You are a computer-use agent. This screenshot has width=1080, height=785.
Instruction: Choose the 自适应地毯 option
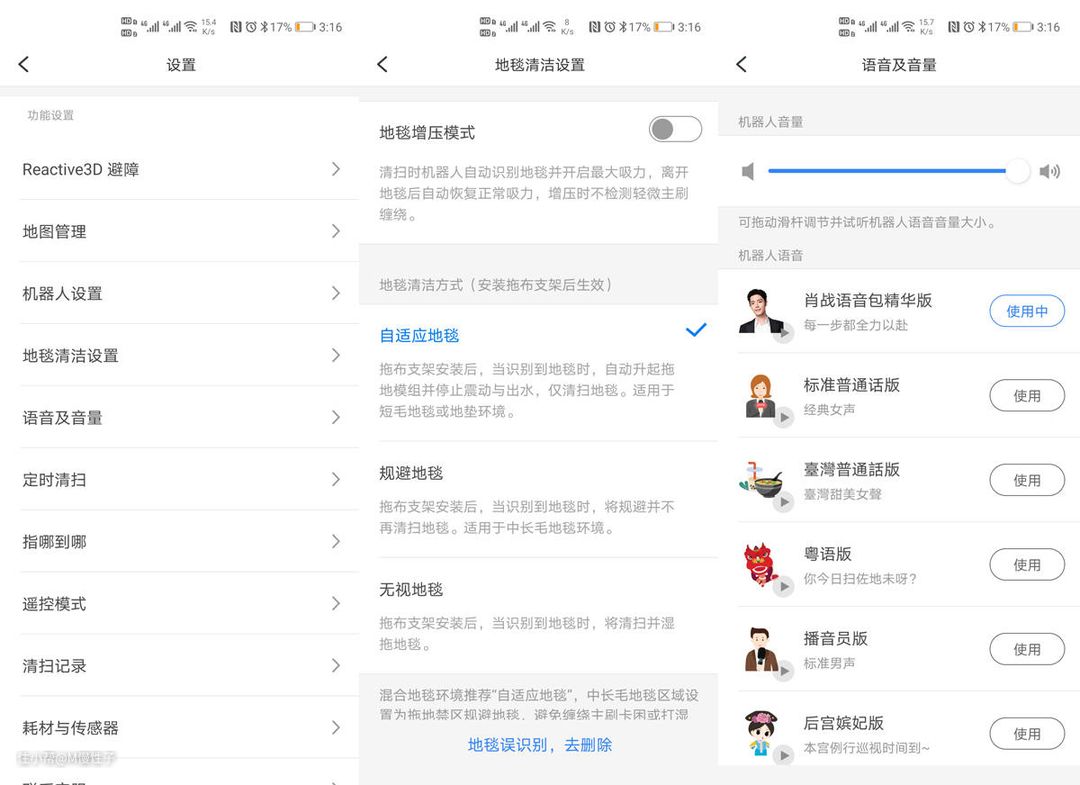pyautogui.click(x=420, y=336)
